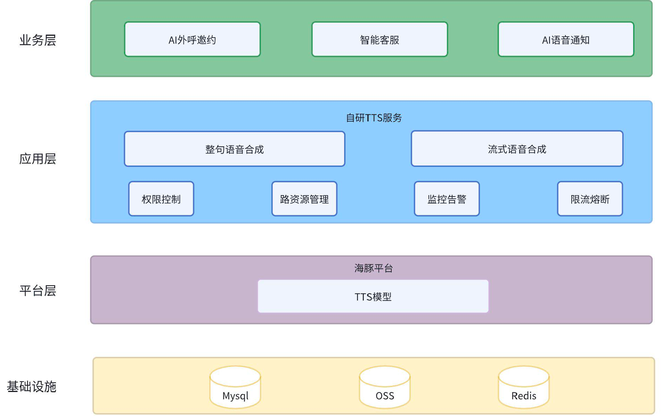Select the 海豚平台 title text
Image resolution: width=670 pixels, height=416 pixels.
point(373,268)
